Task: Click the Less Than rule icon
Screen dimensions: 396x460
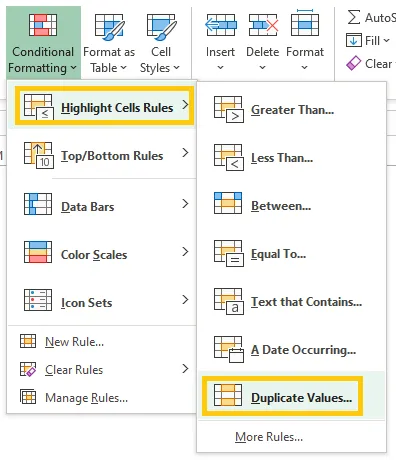Action: (x=229, y=158)
